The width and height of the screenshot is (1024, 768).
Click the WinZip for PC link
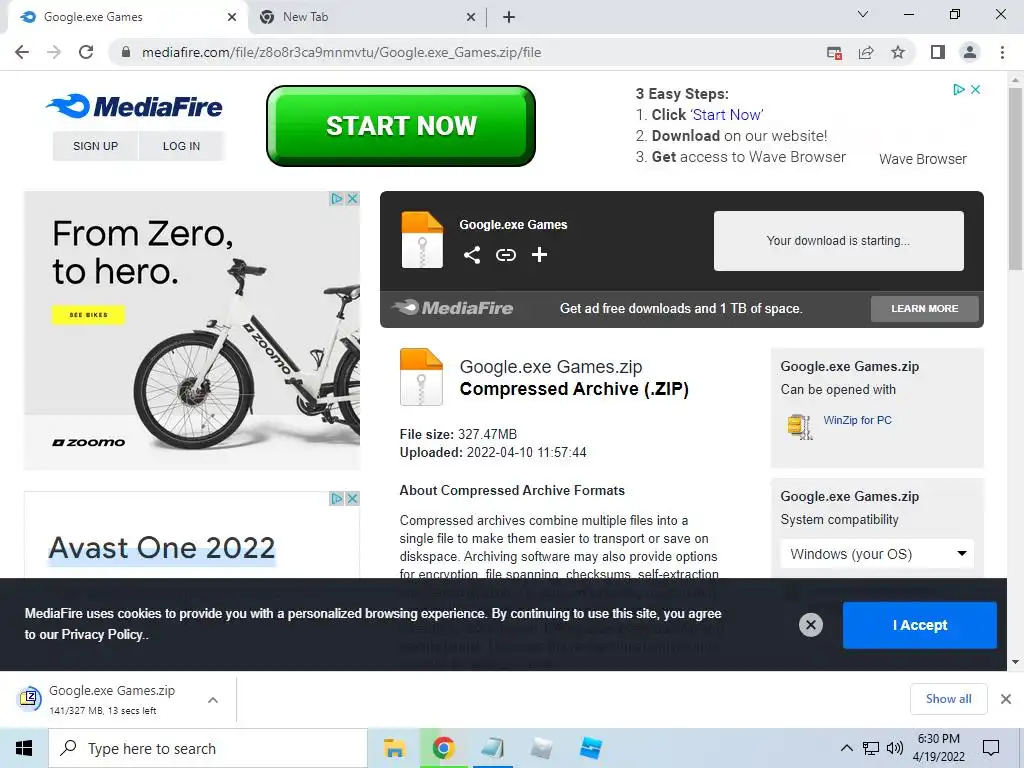point(857,420)
